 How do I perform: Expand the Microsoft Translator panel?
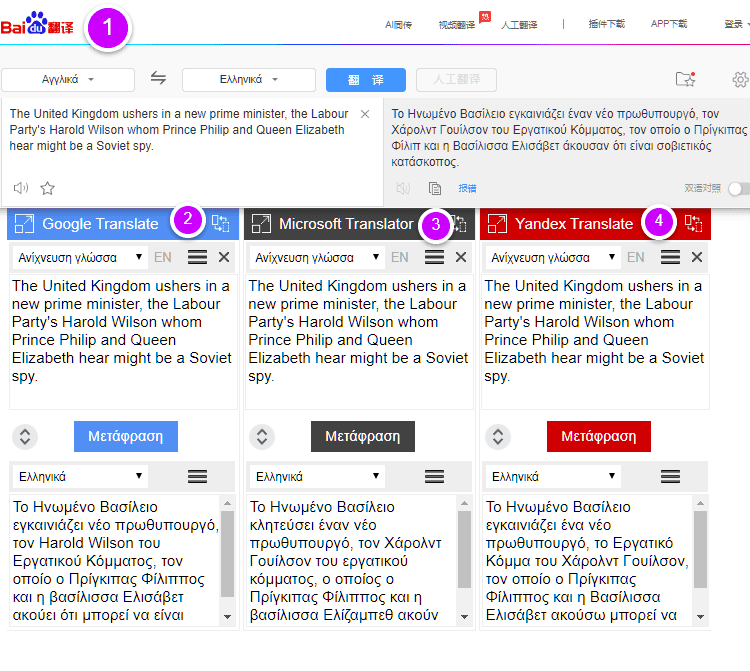click(x=261, y=223)
